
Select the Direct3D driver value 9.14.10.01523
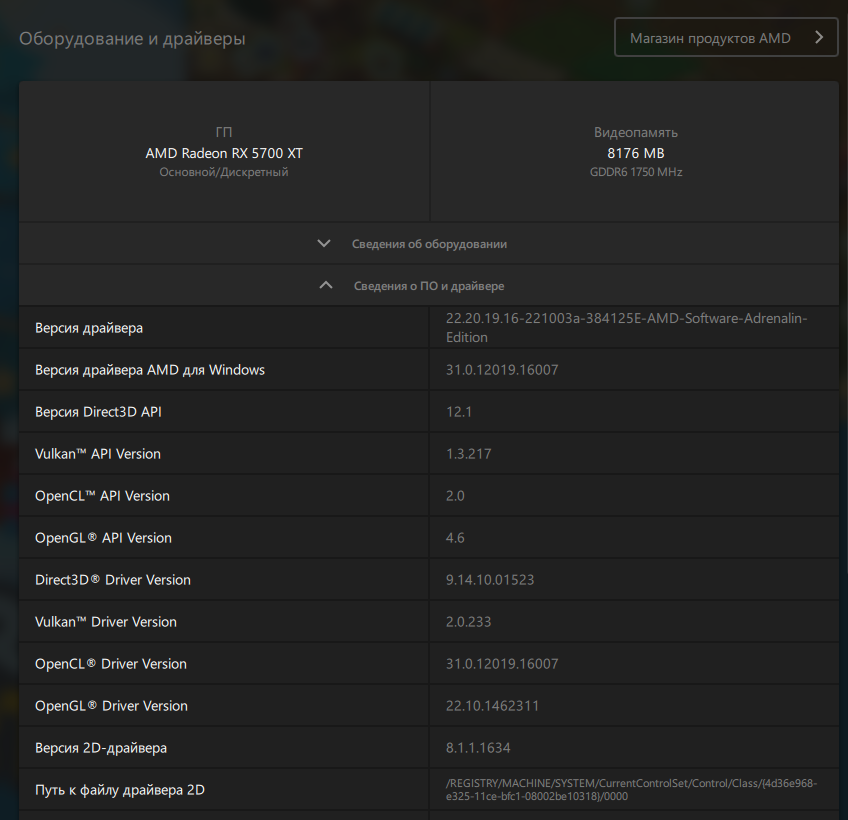click(x=490, y=580)
